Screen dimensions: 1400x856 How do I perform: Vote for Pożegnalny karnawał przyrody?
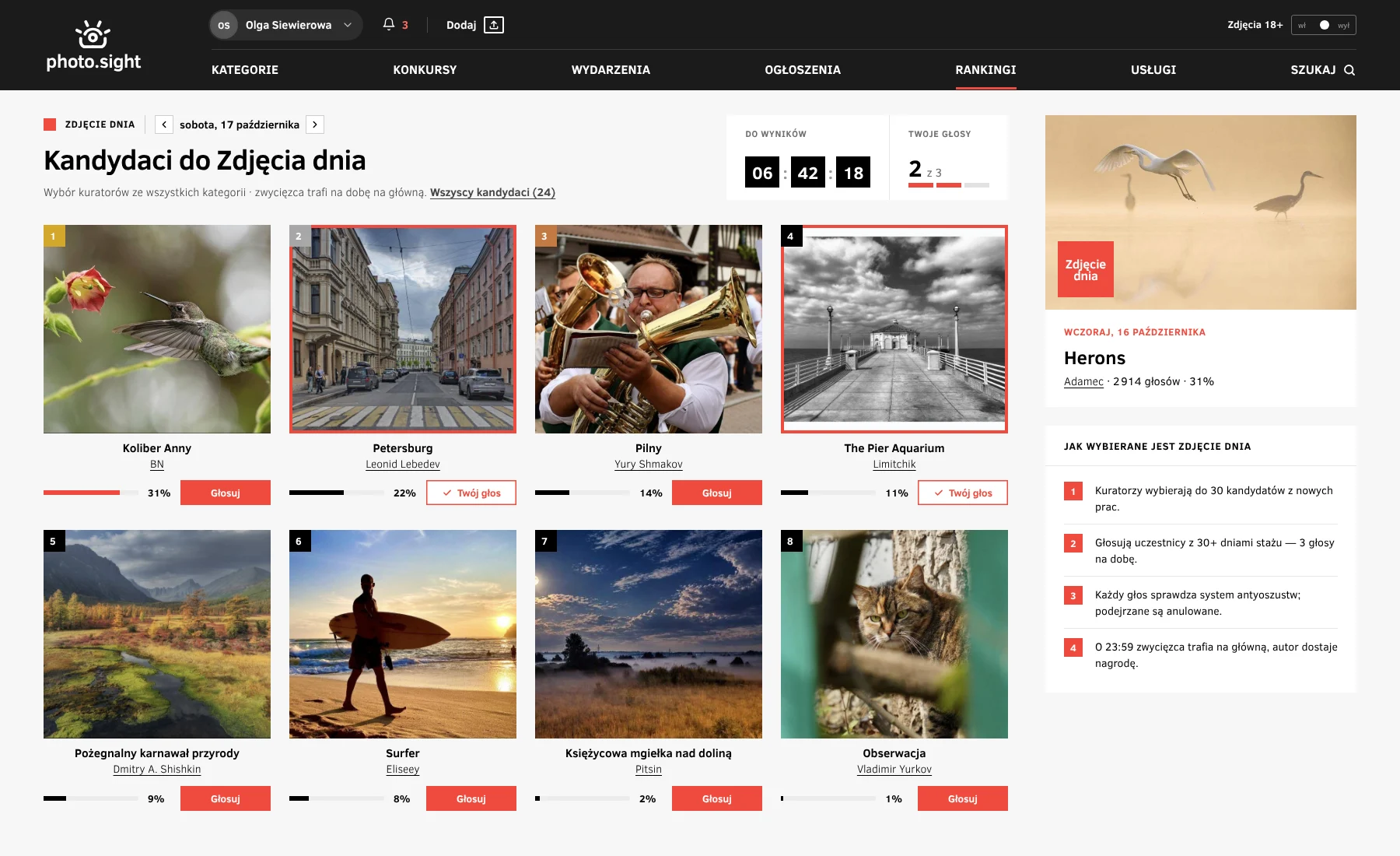tap(226, 798)
